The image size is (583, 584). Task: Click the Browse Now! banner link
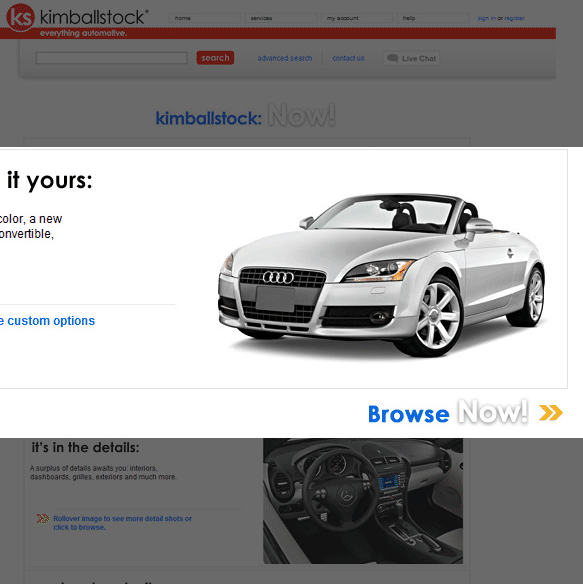click(x=465, y=413)
